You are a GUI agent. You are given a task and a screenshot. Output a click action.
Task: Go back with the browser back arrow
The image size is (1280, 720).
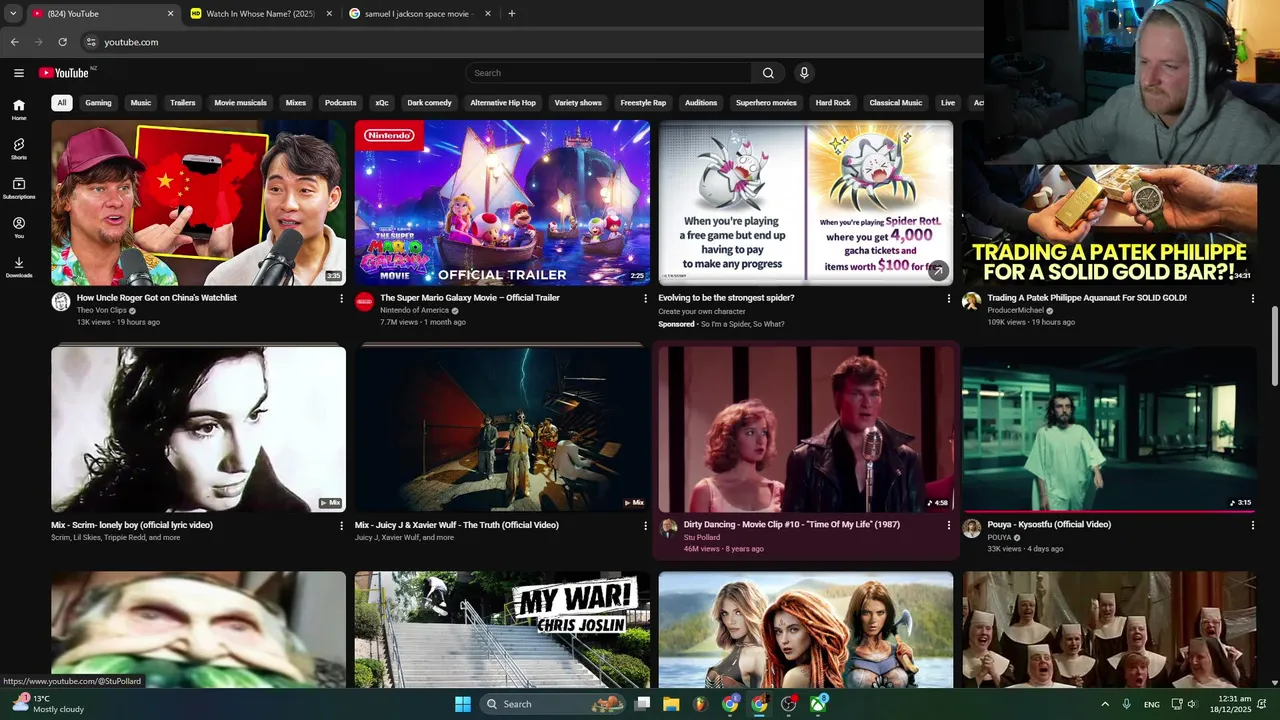tap(14, 42)
